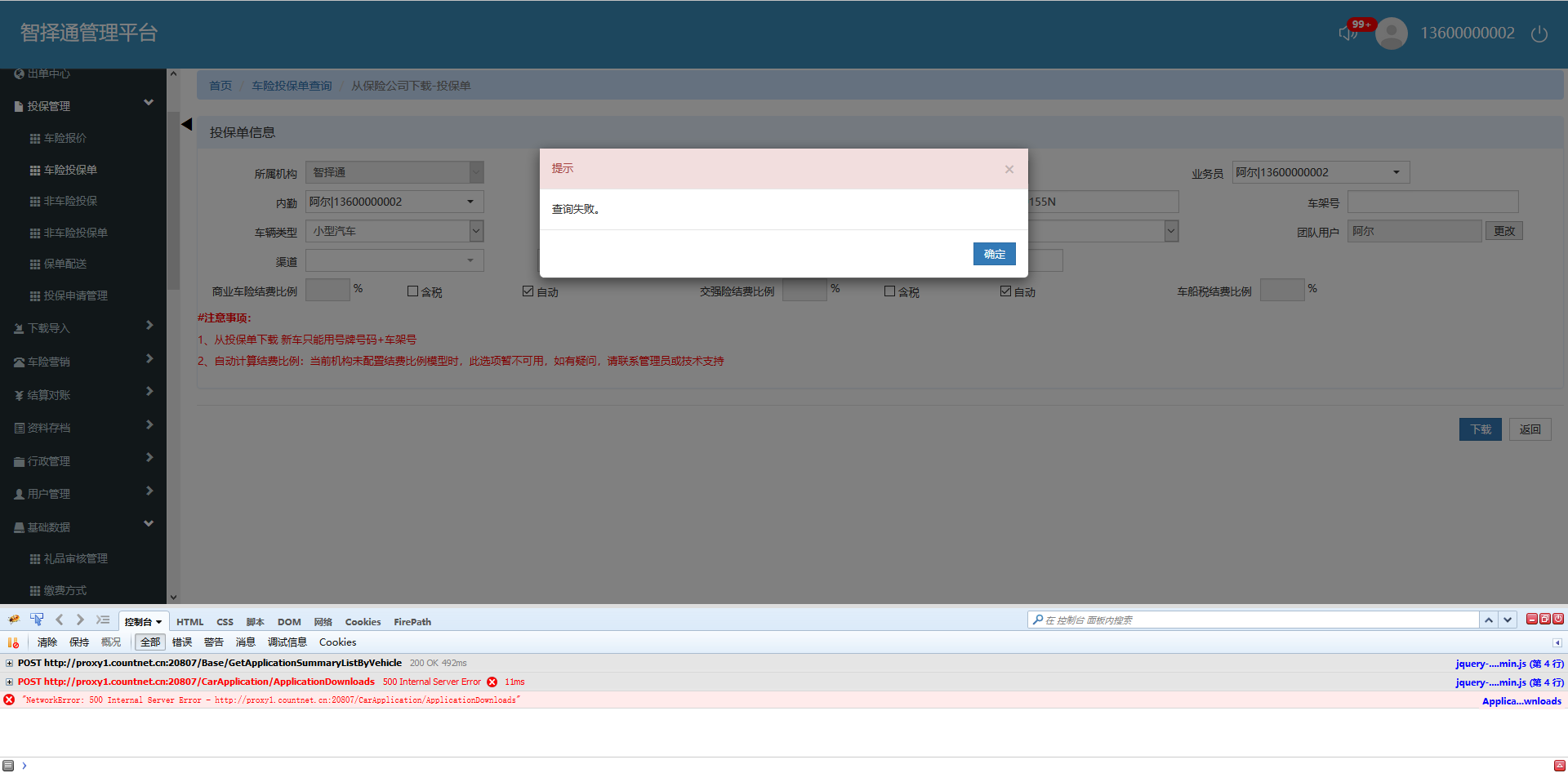Click the user avatar in the header
This screenshot has width=1568, height=773.
coord(1392,33)
